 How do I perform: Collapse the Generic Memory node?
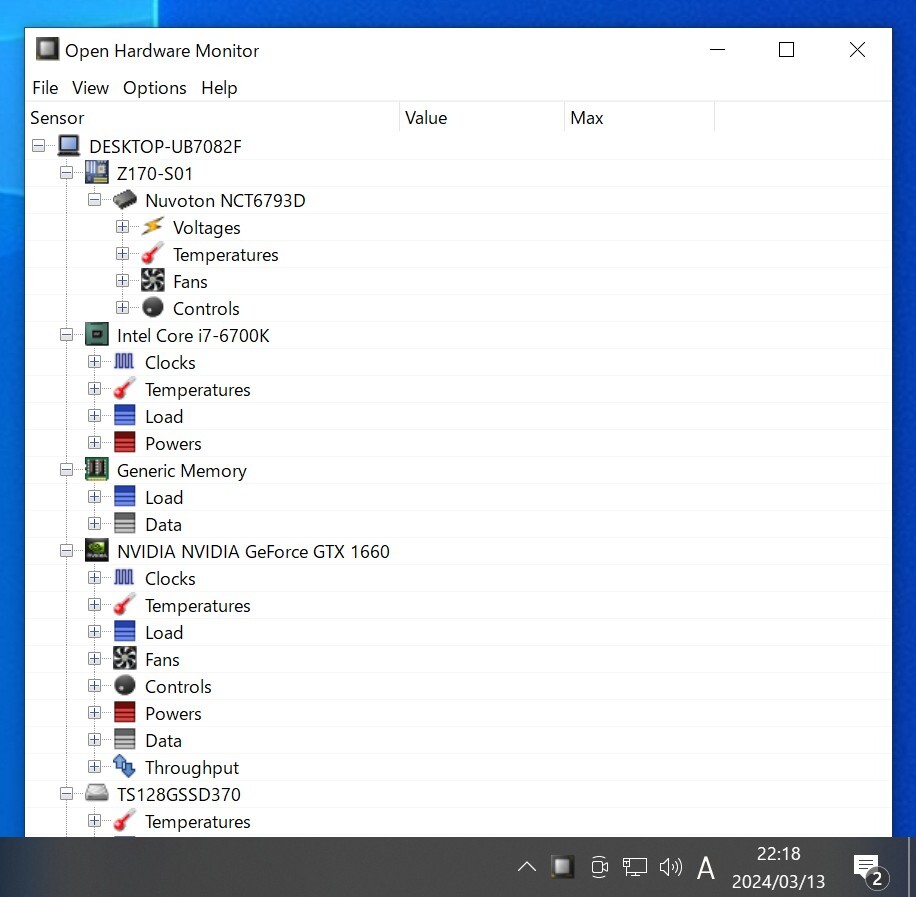pos(67,470)
